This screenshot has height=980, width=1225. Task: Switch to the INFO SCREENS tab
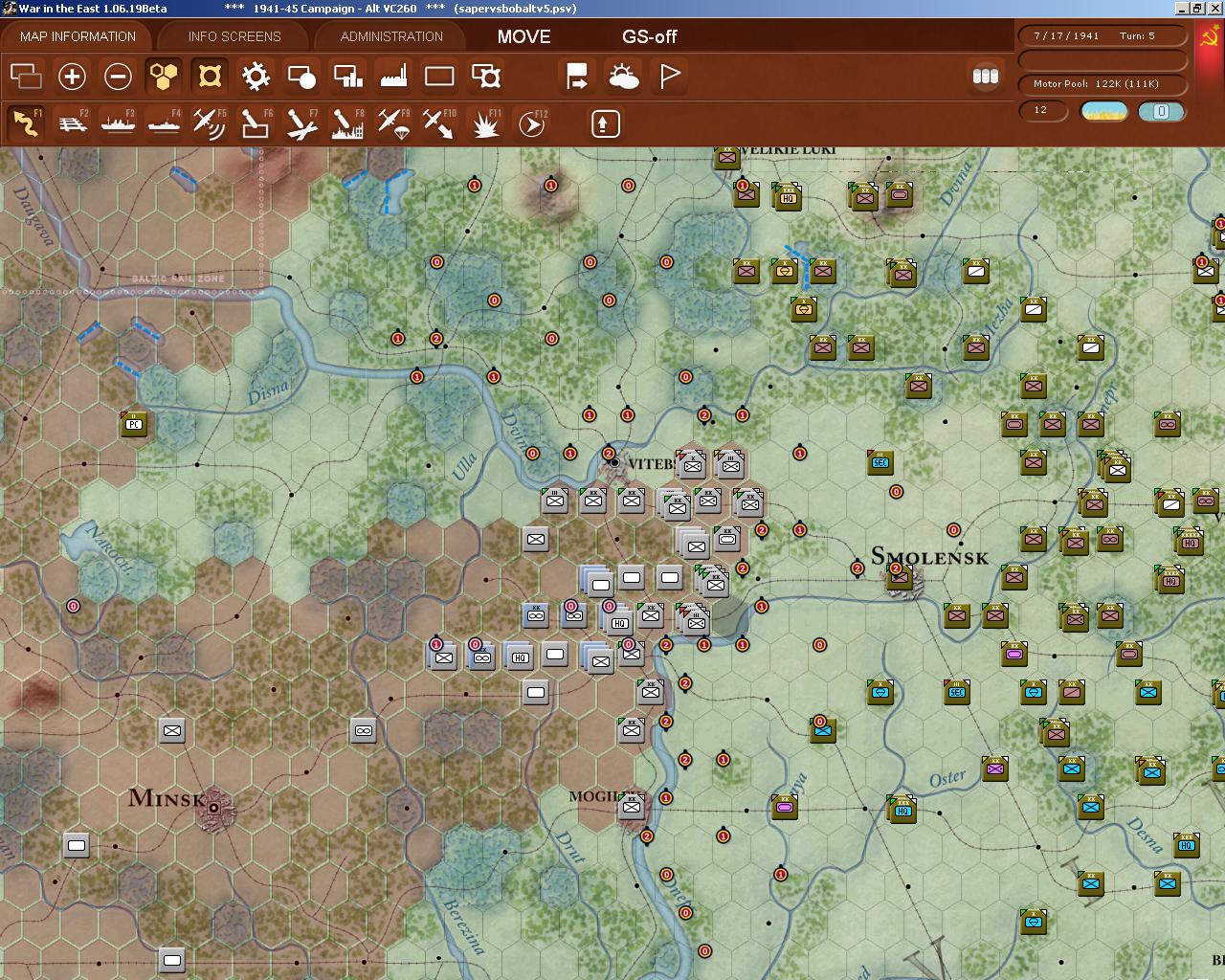coord(234,36)
